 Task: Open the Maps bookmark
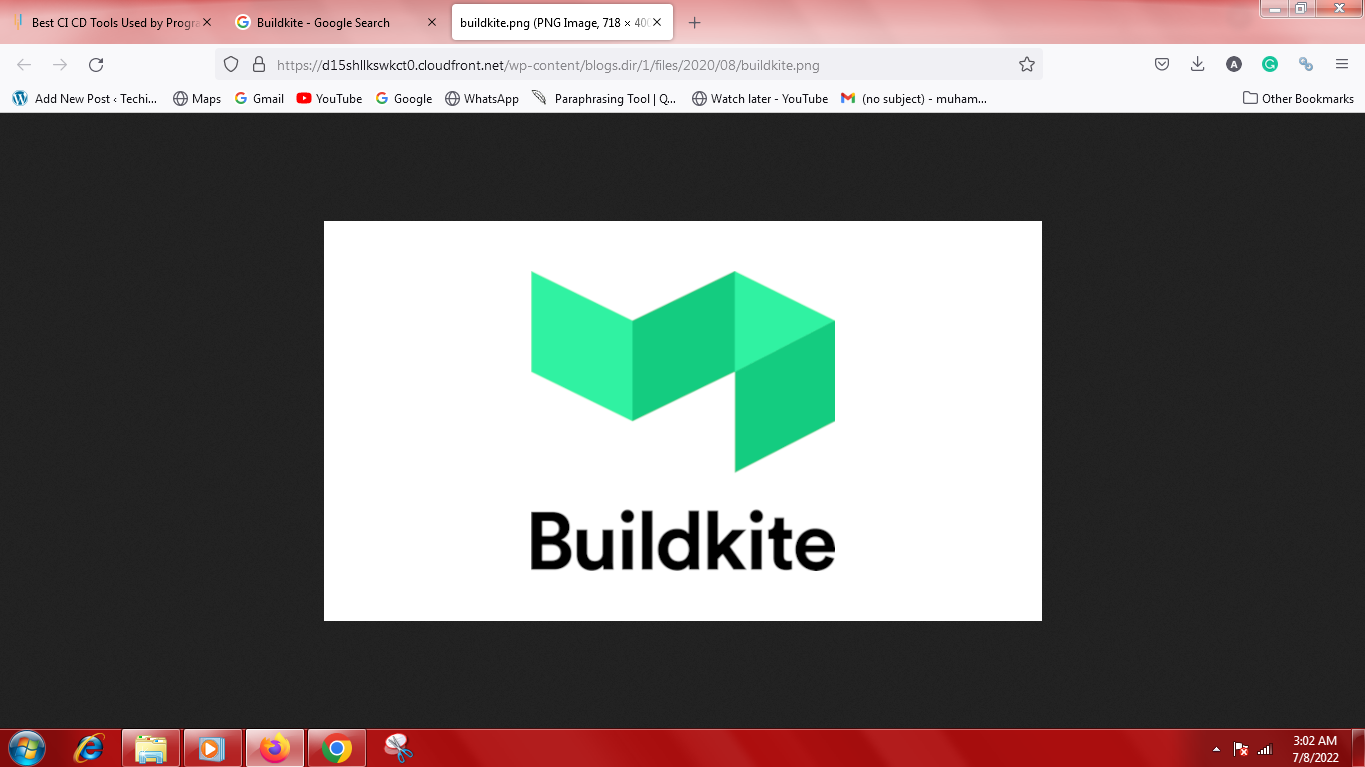tap(197, 99)
